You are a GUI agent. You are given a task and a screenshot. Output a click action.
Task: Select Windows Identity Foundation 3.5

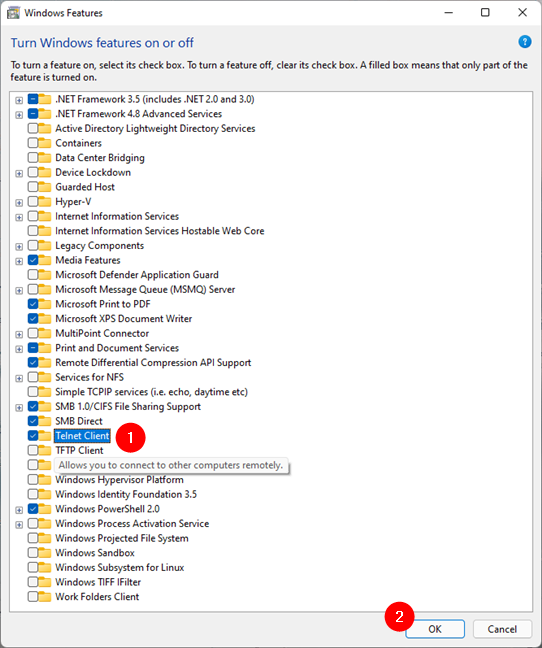click(126, 494)
